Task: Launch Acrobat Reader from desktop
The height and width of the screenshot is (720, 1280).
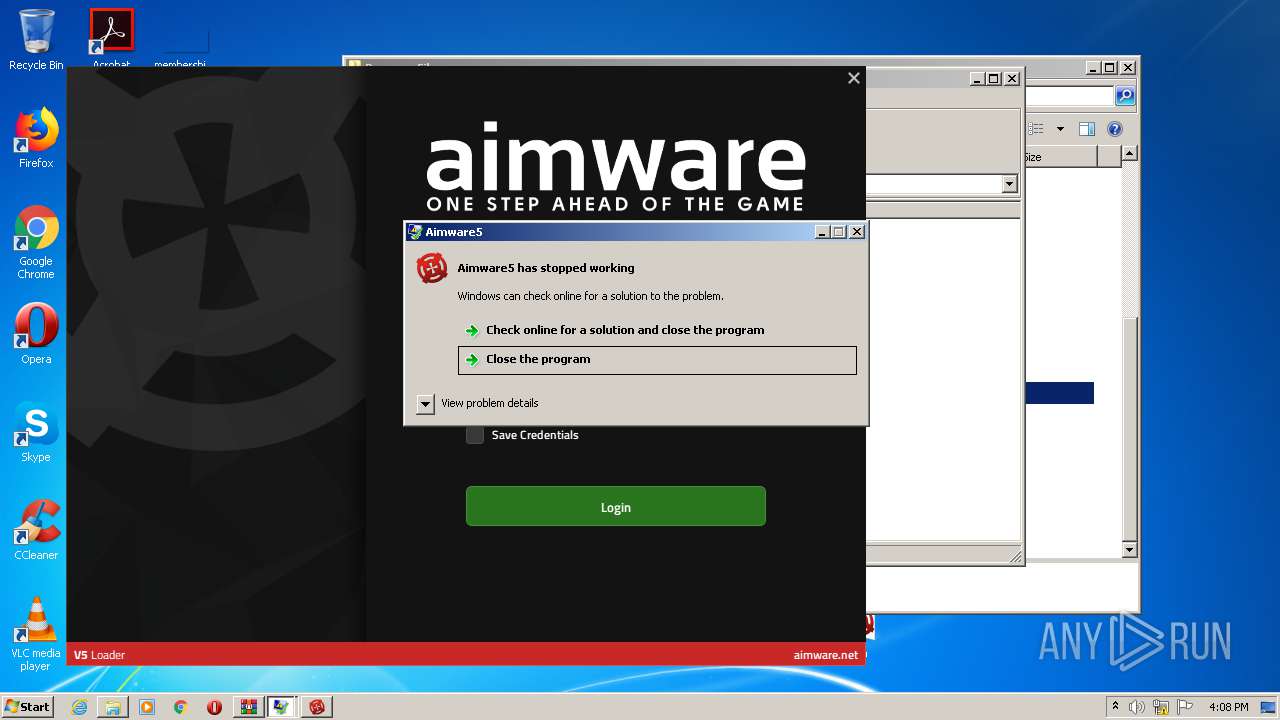Action: 111,38
